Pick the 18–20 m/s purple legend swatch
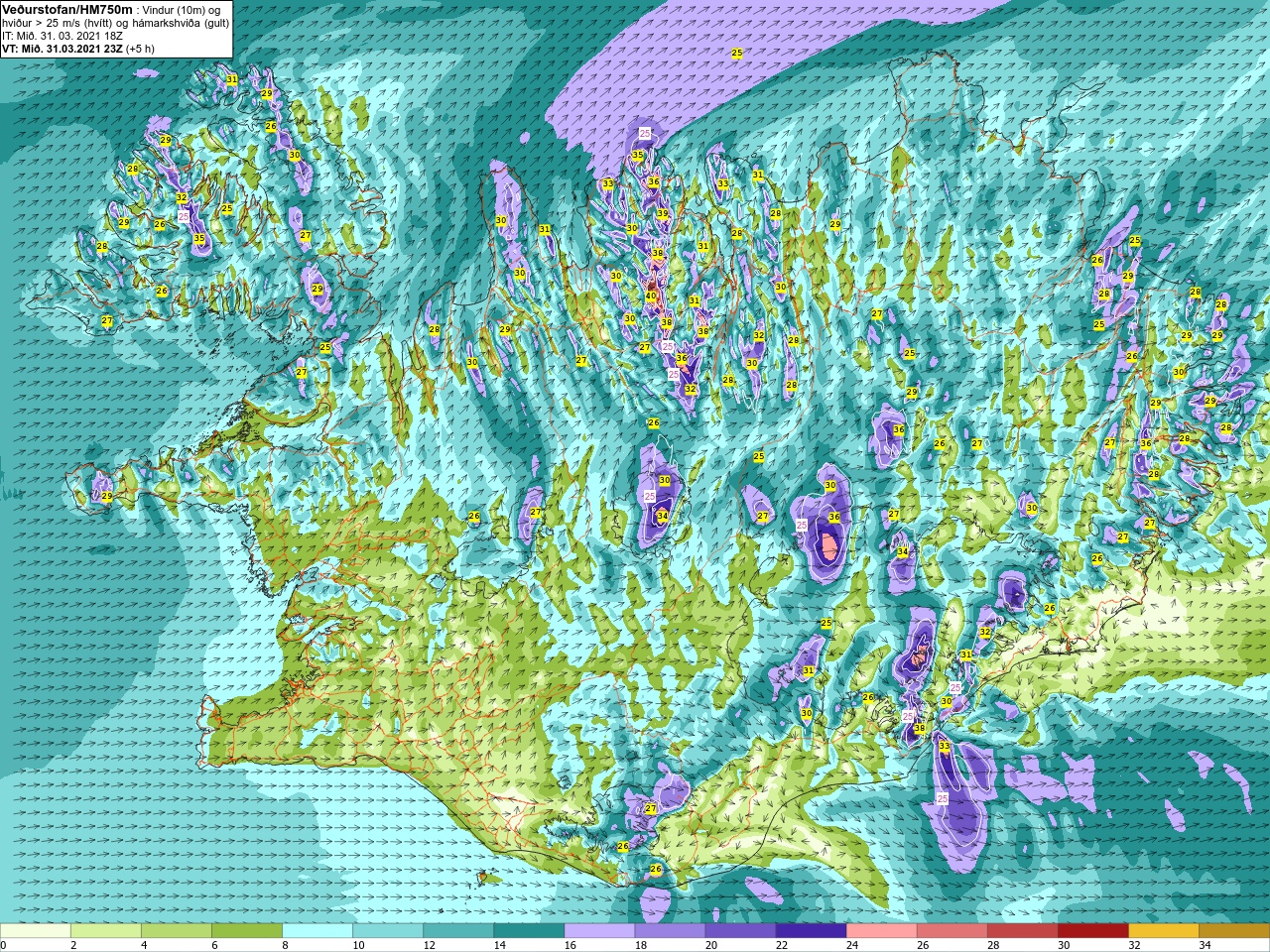Viewport: 1270px width, 952px height. [670, 931]
